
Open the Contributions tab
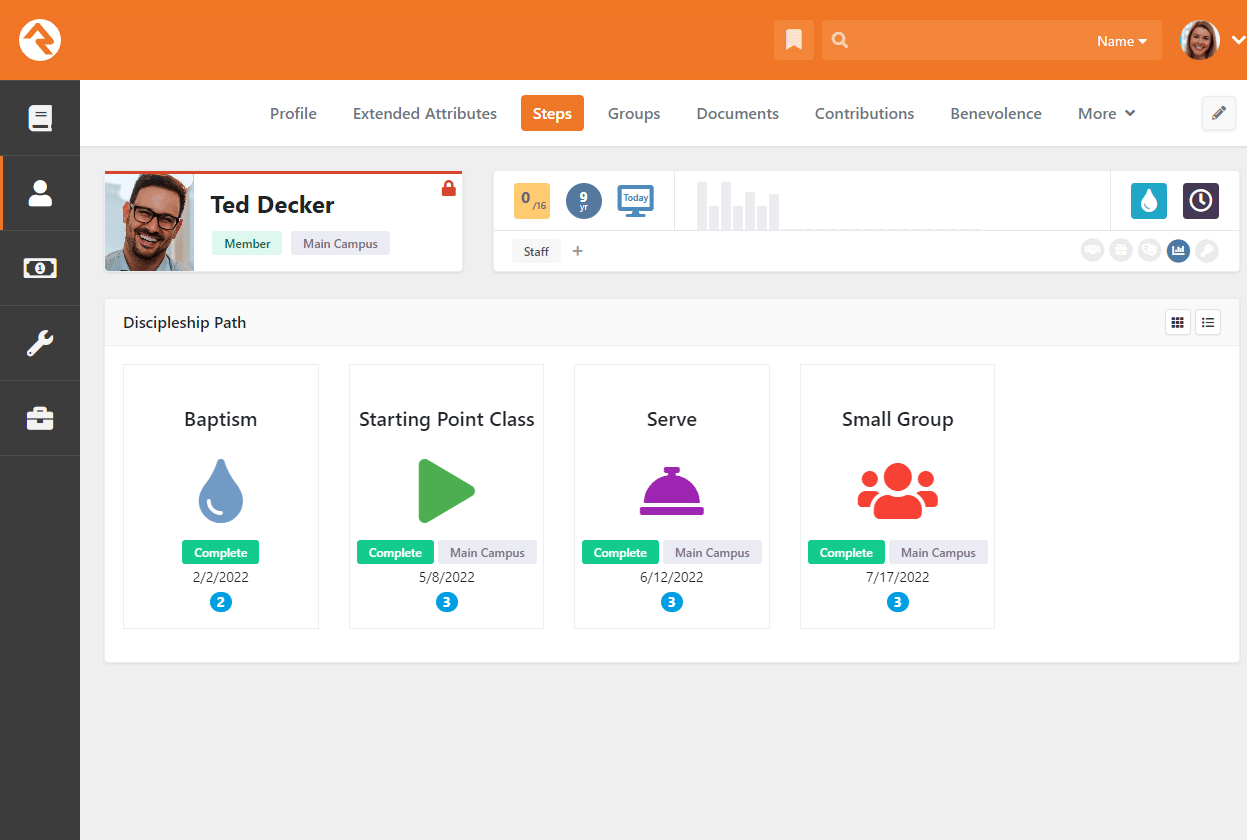[x=865, y=113]
